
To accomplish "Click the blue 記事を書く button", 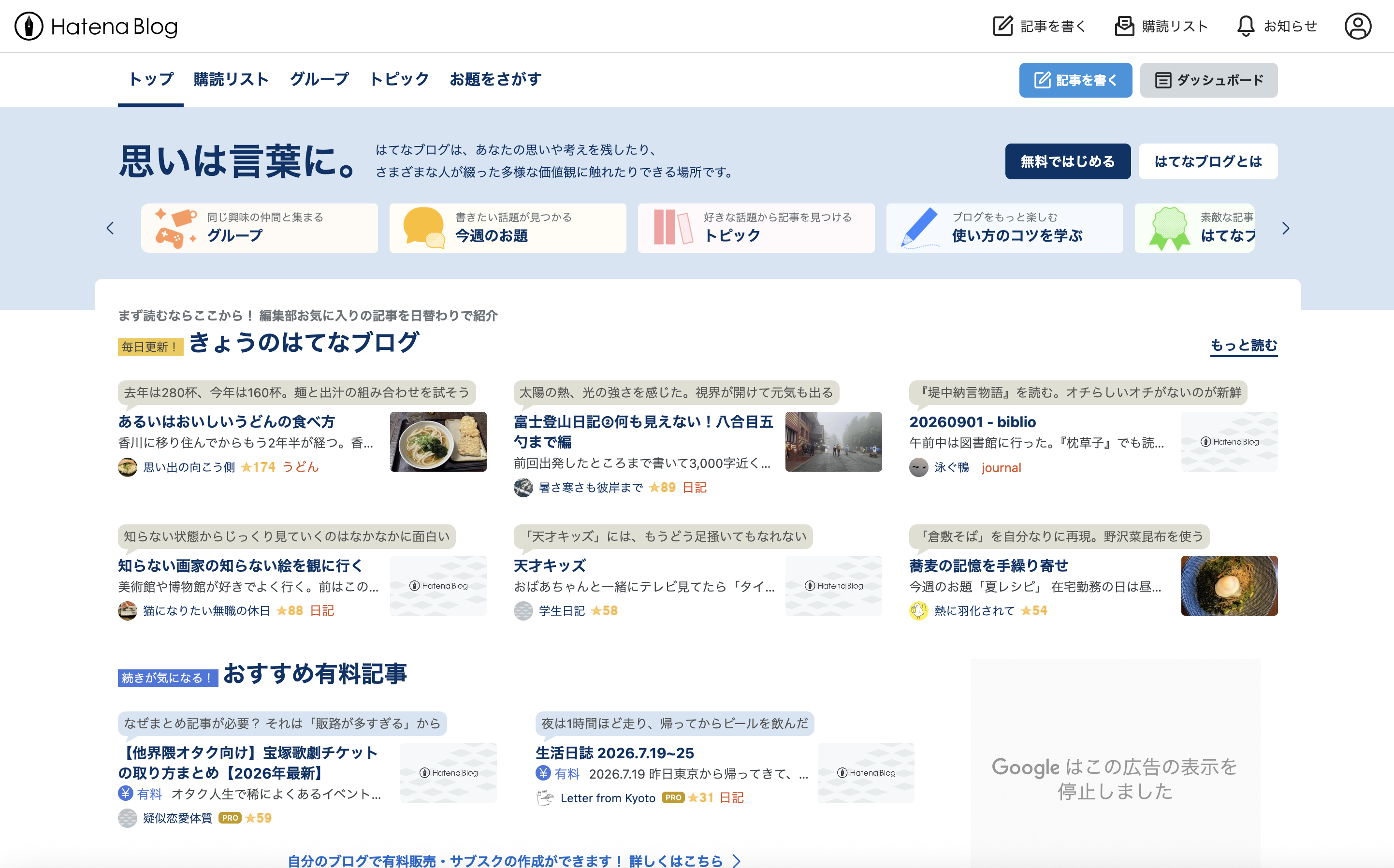I will click(1075, 80).
